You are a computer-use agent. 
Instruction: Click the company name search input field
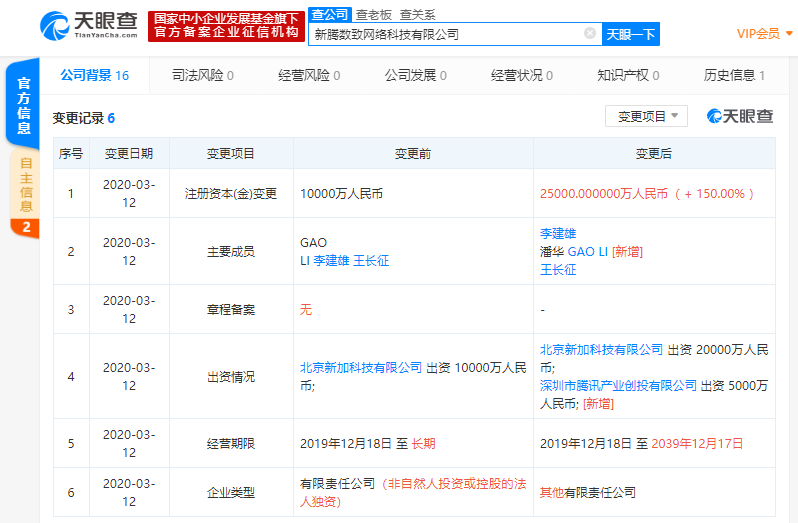click(445, 34)
